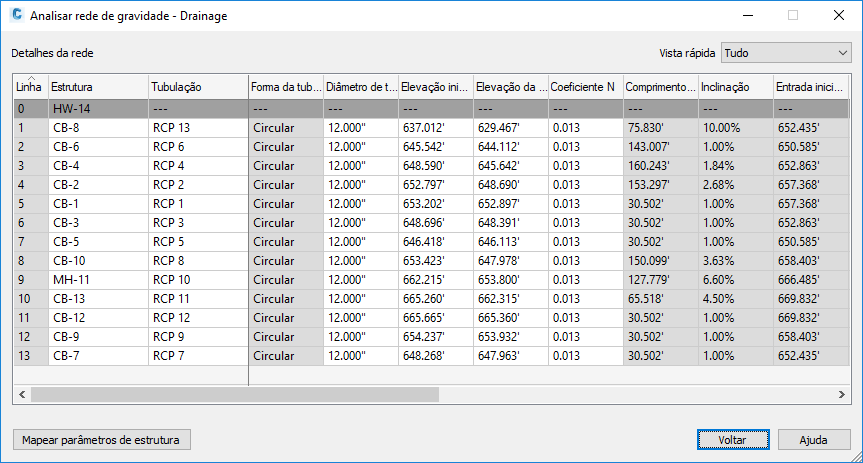Click the Inclinação column header
Viewport: 863px width, 463px height.
(x=734, y=88)
